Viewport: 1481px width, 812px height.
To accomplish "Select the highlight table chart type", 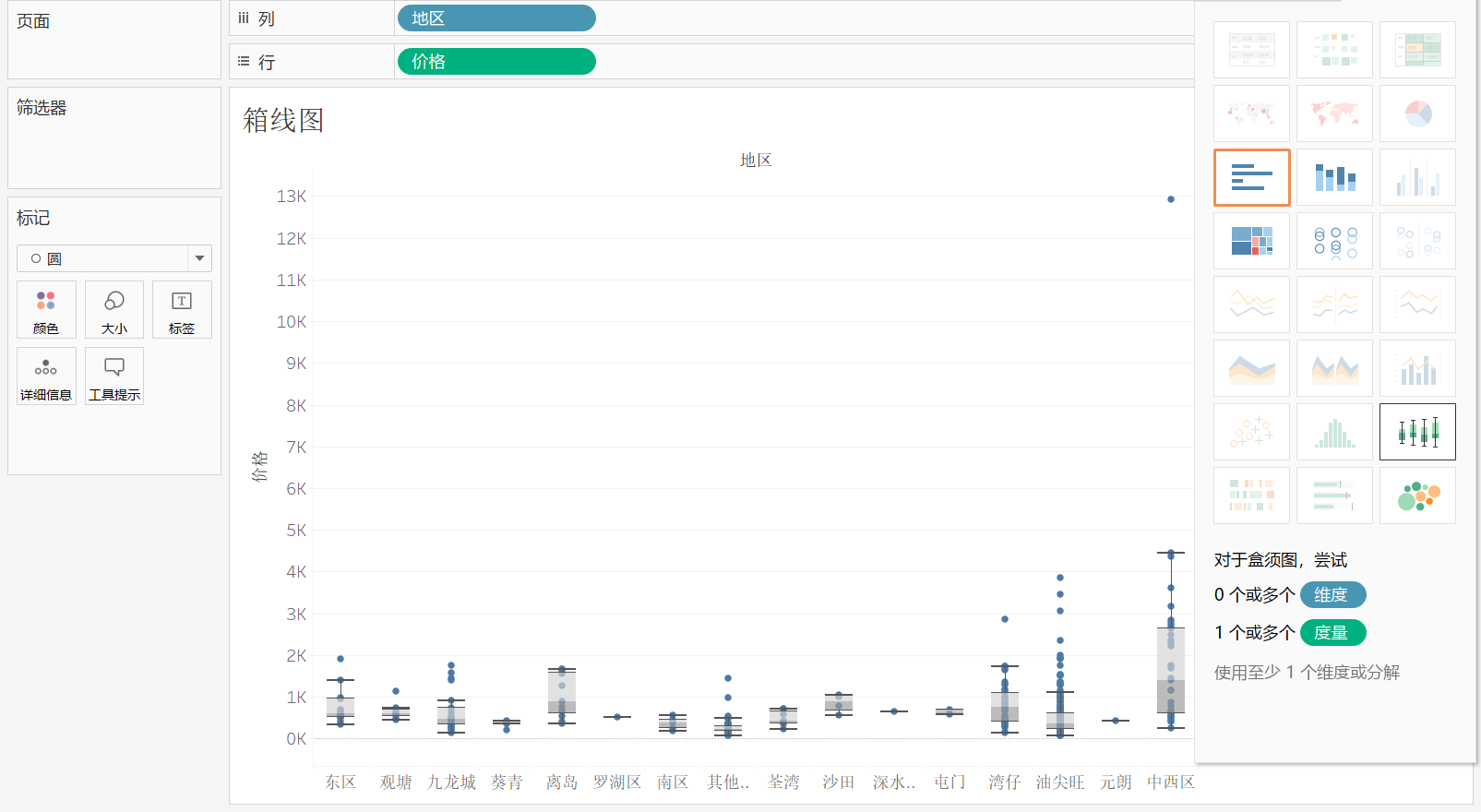I will [1417, 50].
